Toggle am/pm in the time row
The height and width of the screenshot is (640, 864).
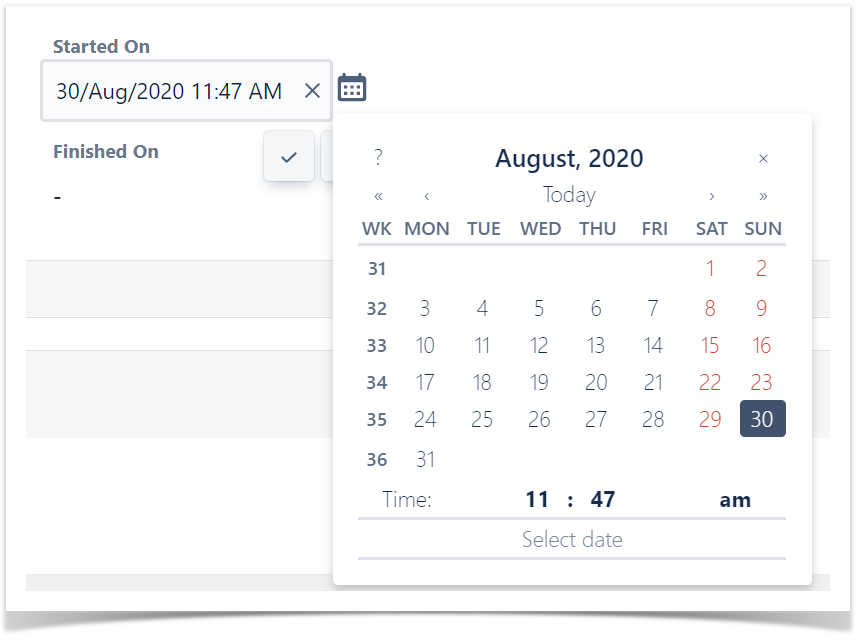point(735,500)
